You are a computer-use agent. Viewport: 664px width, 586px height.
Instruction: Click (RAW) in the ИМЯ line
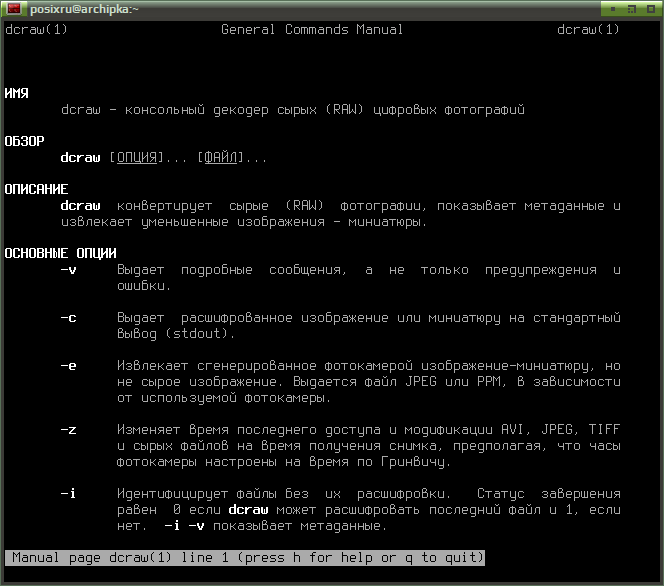344,110
